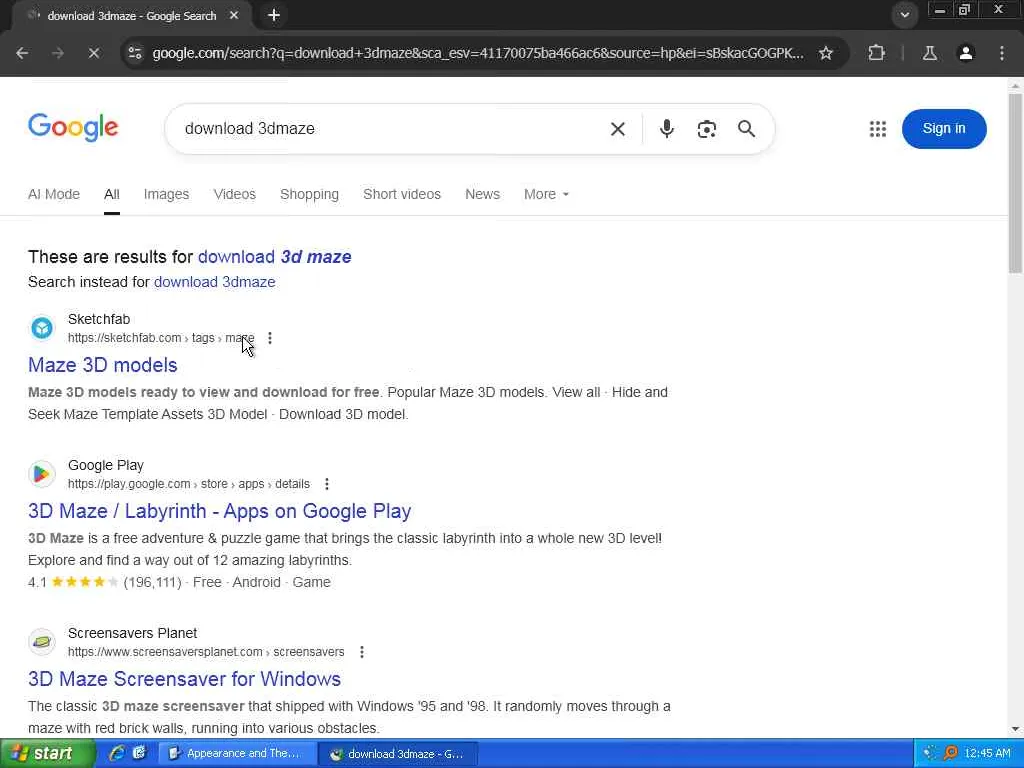Viewport: 1024px width, 768px height.
Task: Click the Sign in button
Action: [x=944, y=129]
